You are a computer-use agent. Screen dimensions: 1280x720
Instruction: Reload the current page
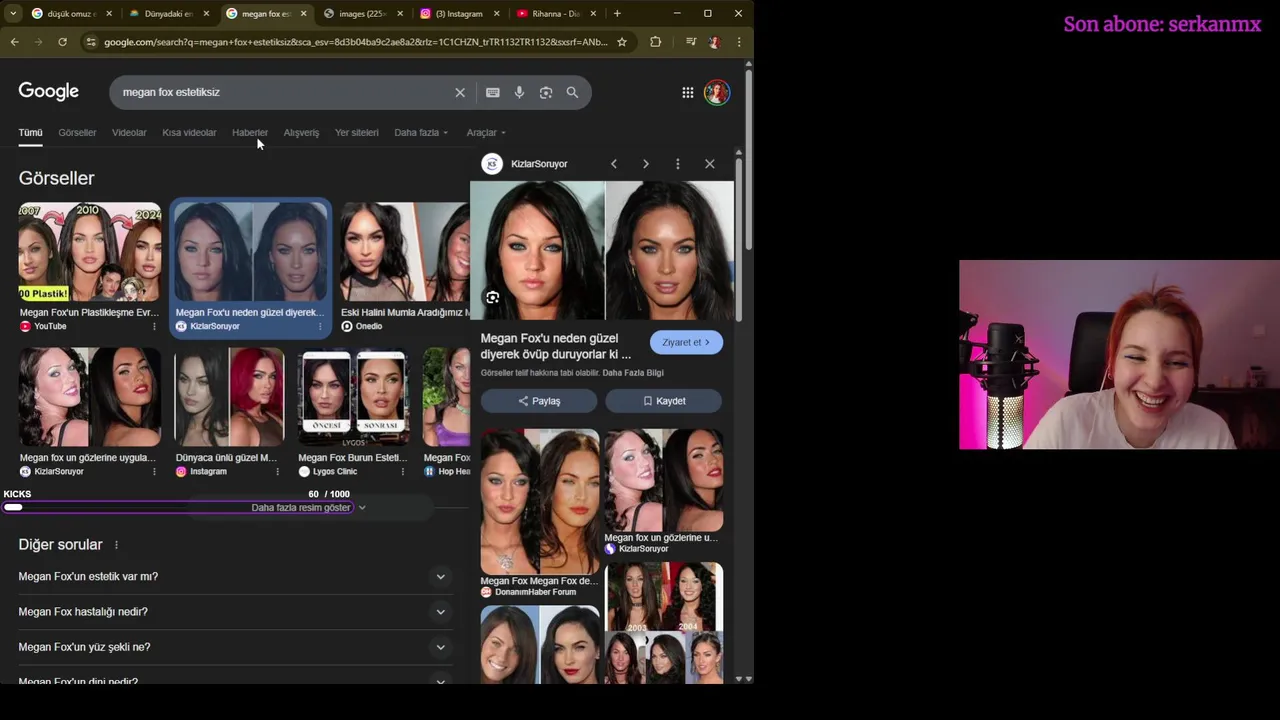point(62,42)
